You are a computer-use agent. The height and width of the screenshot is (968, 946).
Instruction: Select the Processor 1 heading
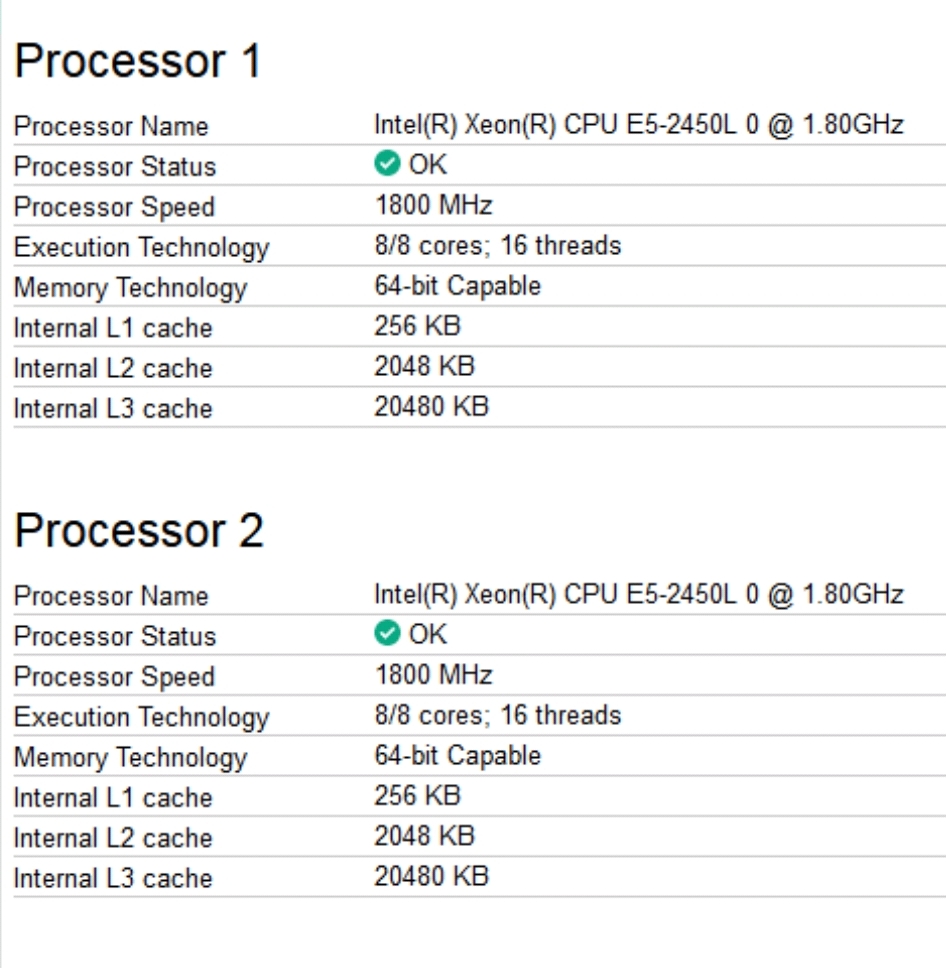point(138,61)
